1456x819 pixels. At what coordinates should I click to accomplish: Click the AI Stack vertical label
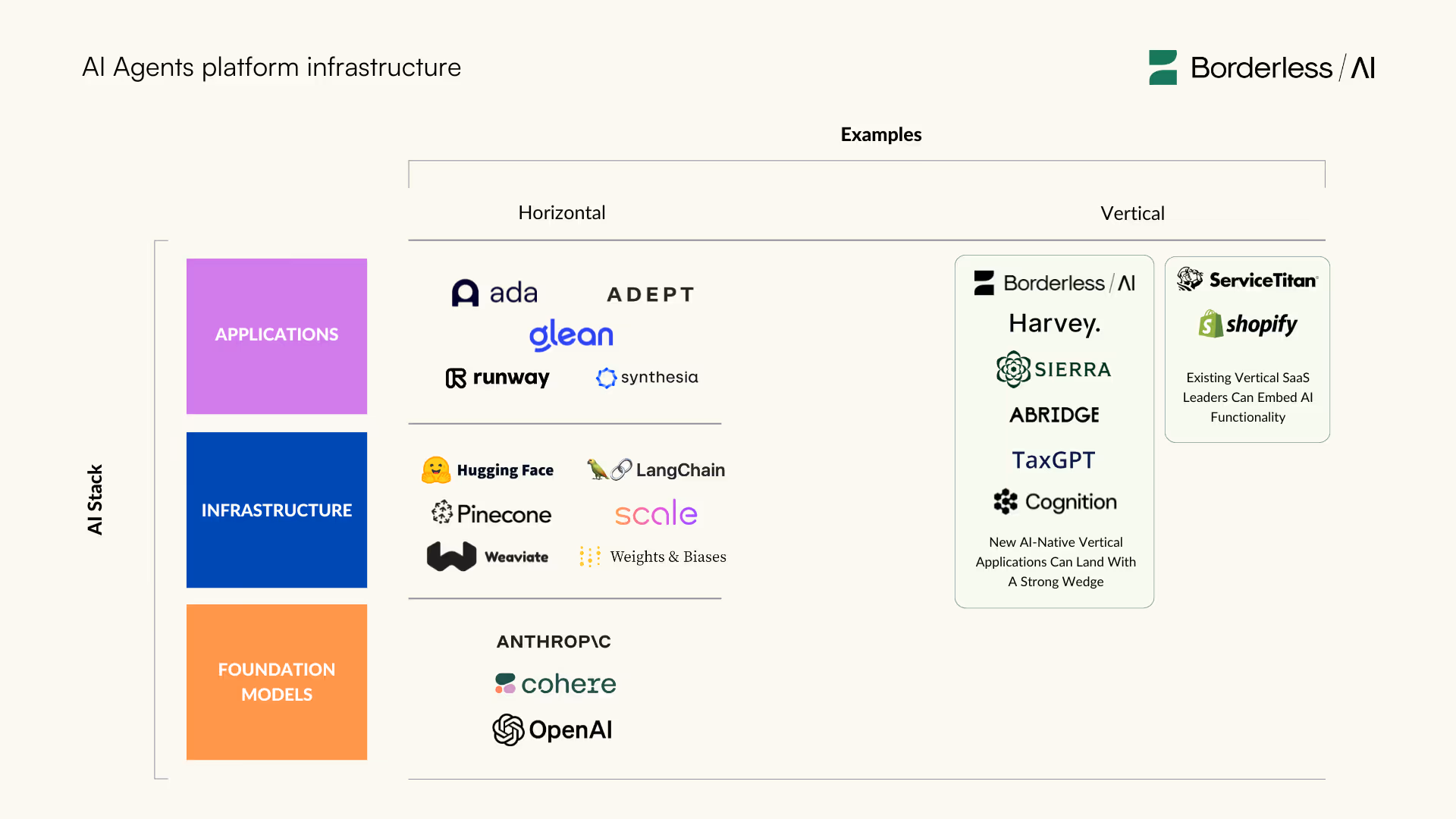click(95, 500)
